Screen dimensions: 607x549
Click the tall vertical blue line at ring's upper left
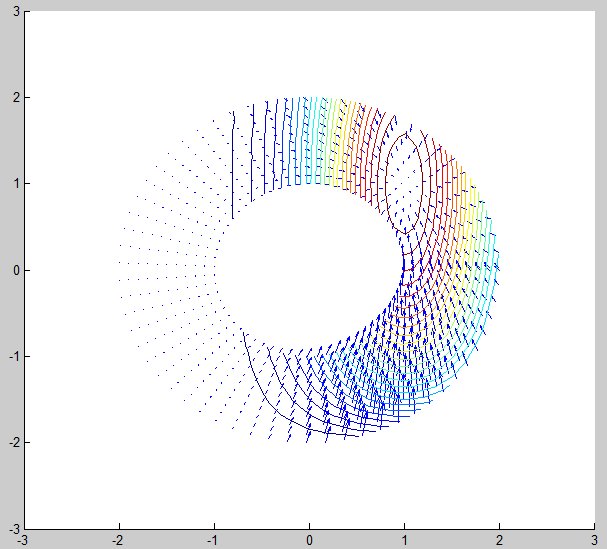(233, 165)
